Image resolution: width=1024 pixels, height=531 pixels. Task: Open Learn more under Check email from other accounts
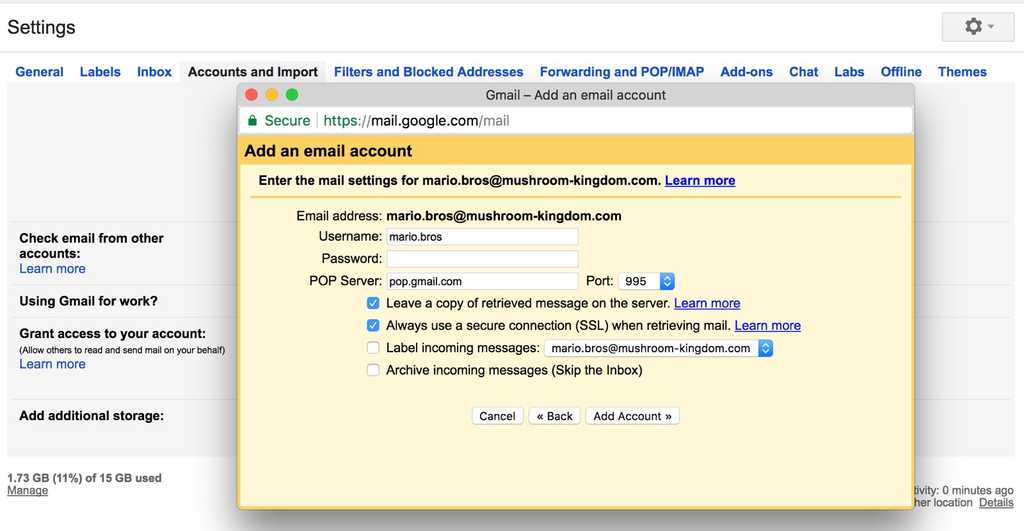[52, 268]
